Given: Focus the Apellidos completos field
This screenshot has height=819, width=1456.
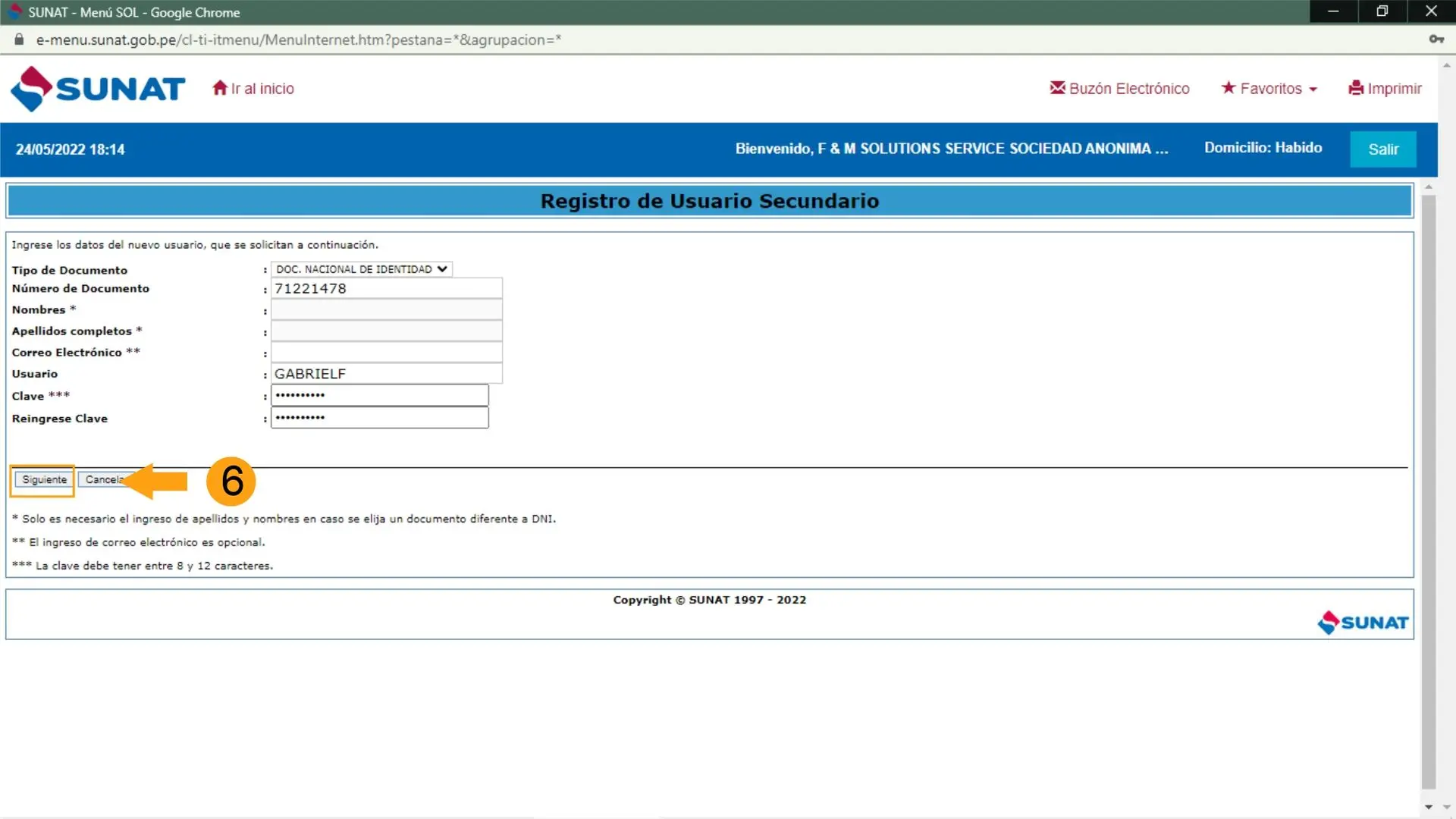Looking at the screenshot, I should click(387, 331).
